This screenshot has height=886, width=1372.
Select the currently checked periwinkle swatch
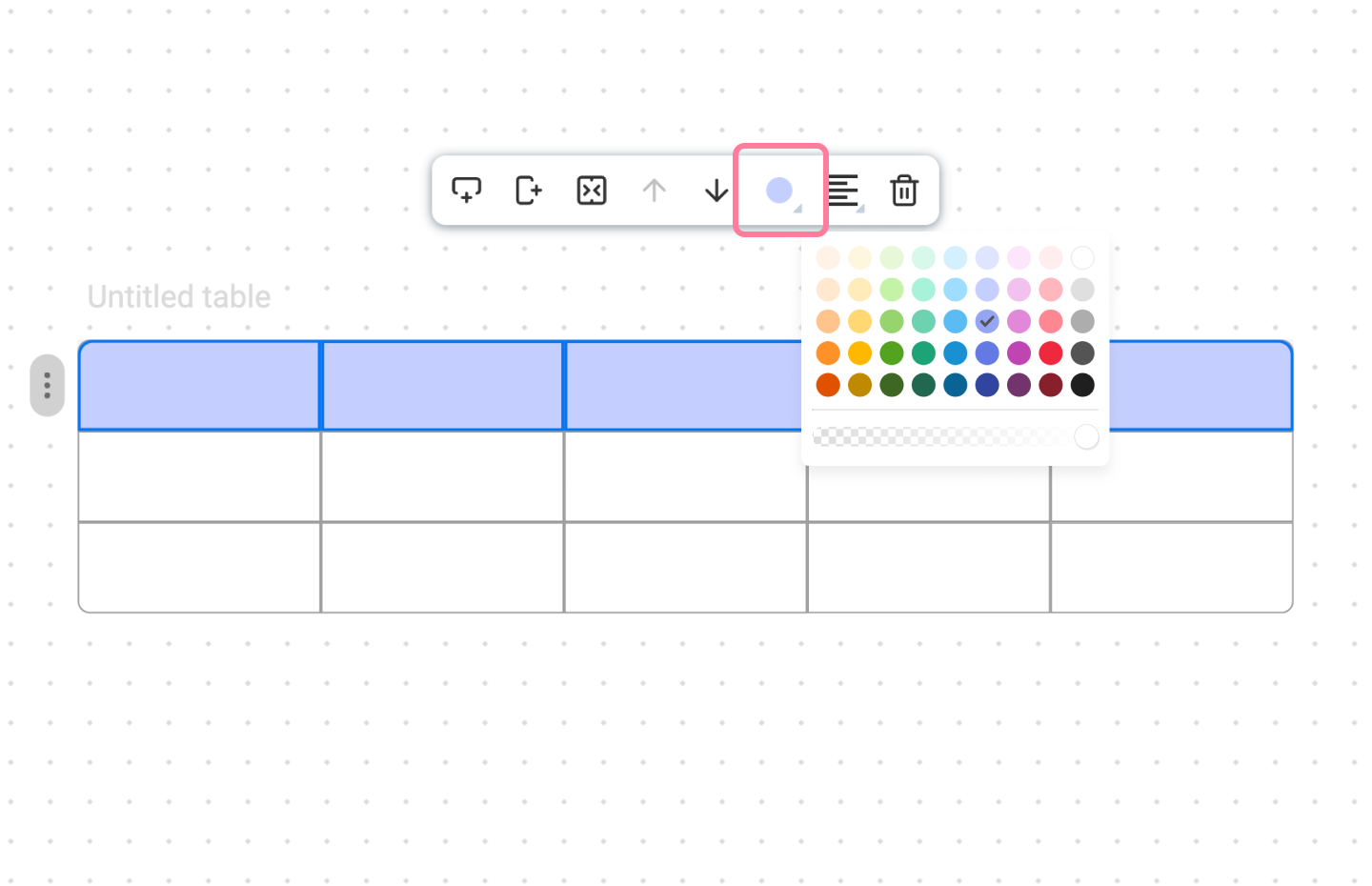(x=987, y=321)
